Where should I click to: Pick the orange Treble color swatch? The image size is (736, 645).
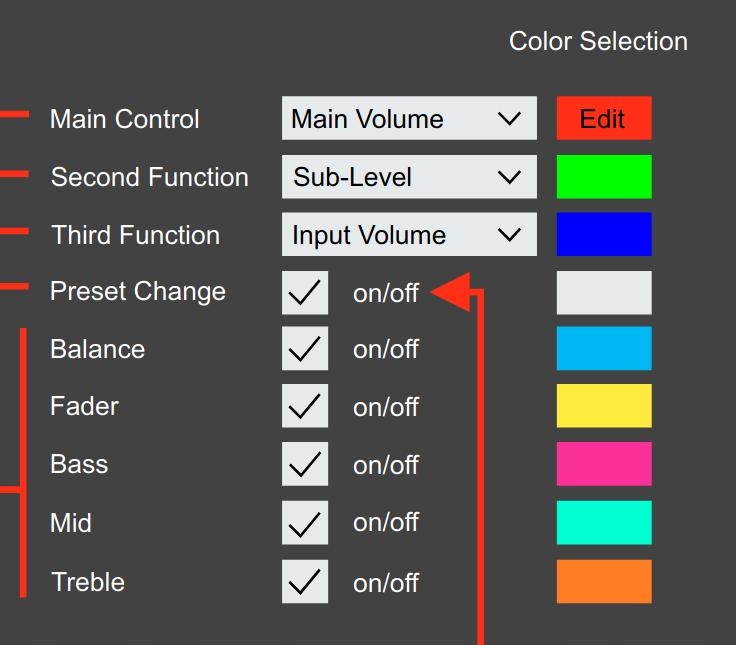pos(603,581)
